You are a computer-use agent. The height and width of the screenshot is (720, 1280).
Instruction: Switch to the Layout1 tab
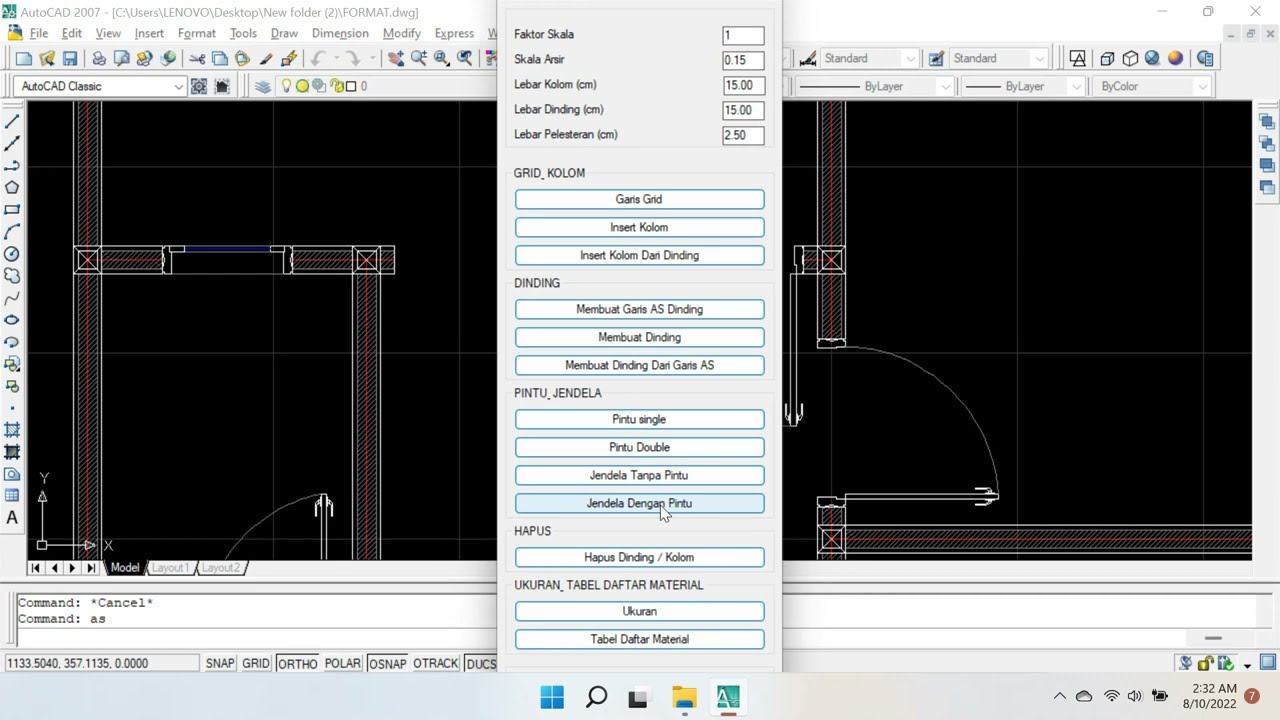(x=169, y=568)
